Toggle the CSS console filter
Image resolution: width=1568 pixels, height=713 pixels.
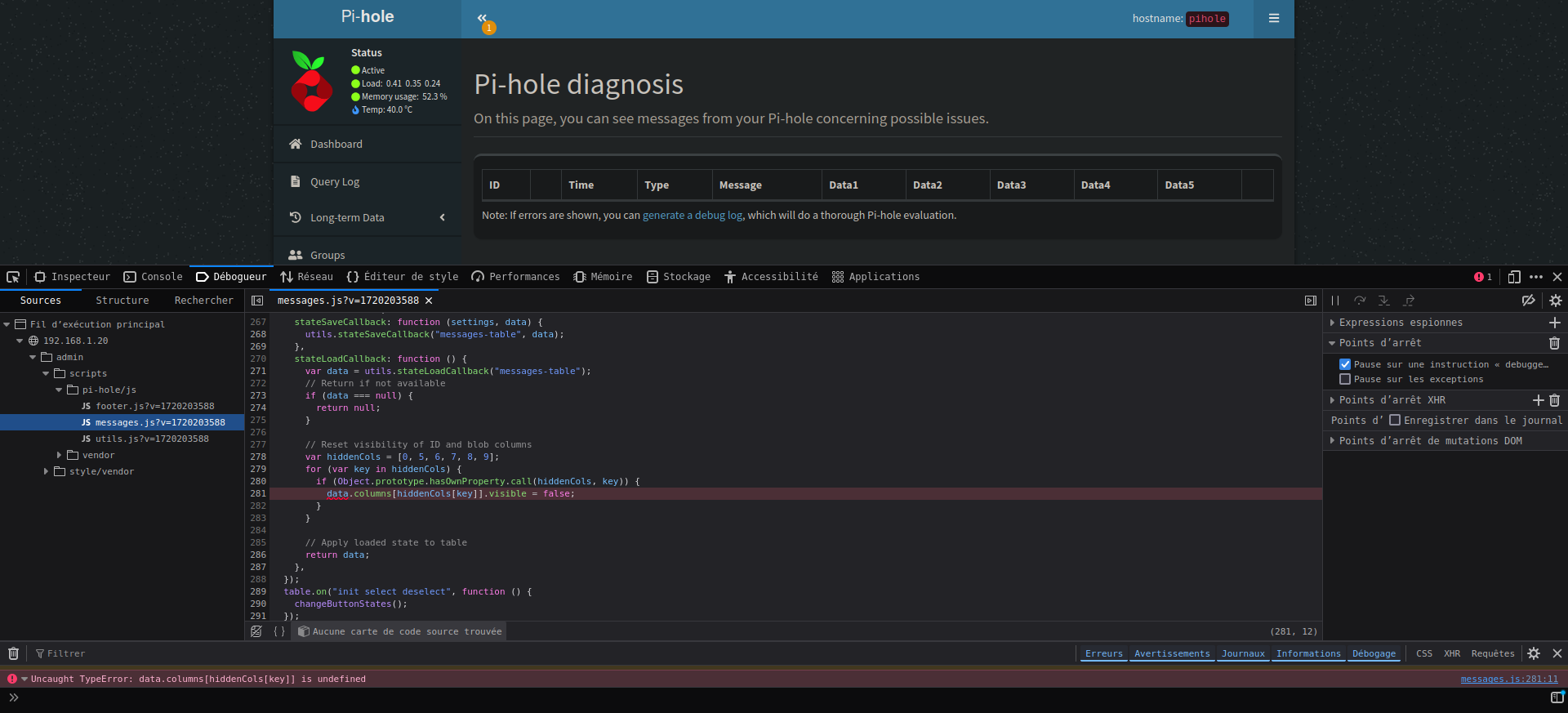click(1424, 653)
